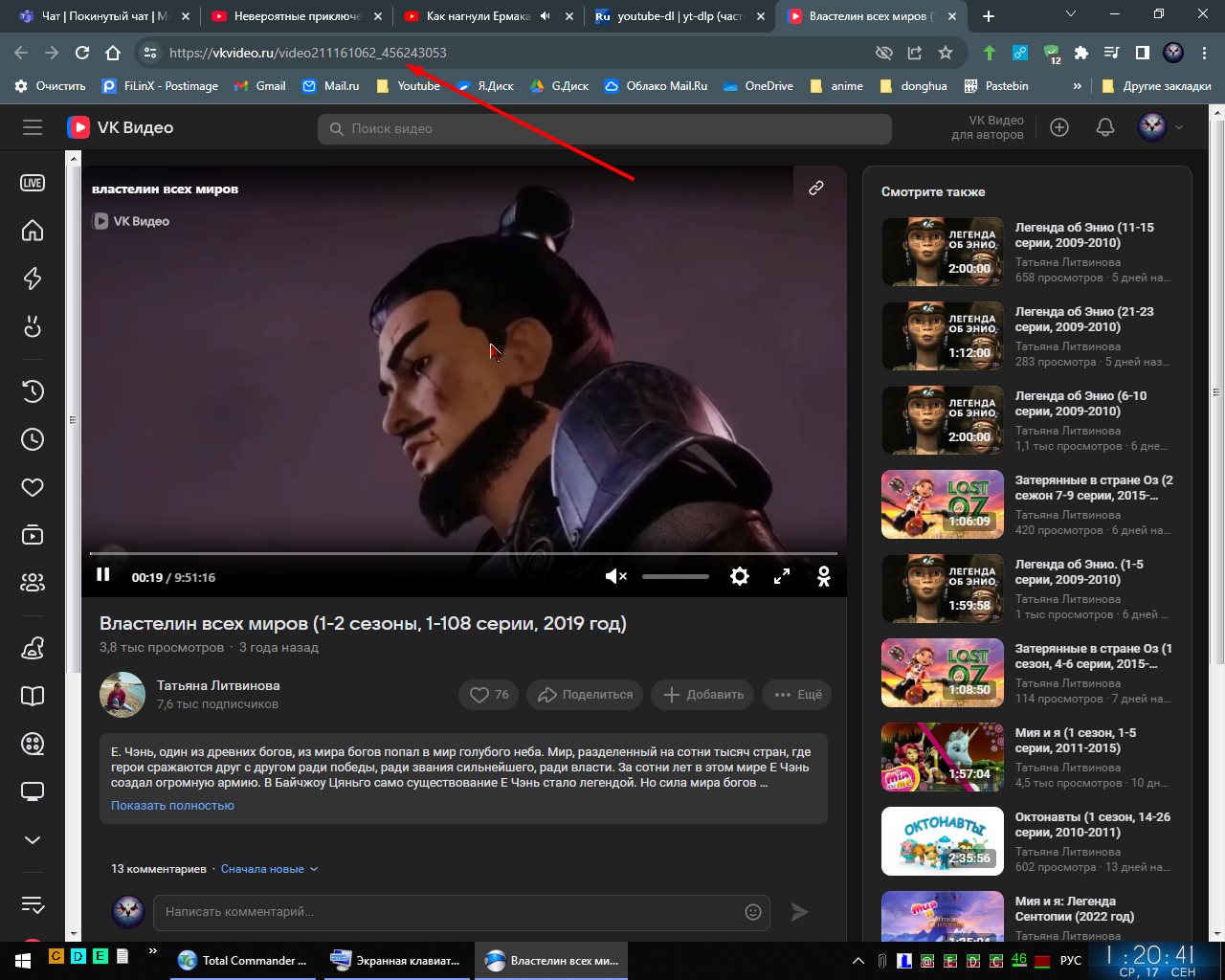Image resolution: width=1225 pixels, height=980 pixels.
Task: Reload the page in browser
Action: coord(82,53)
